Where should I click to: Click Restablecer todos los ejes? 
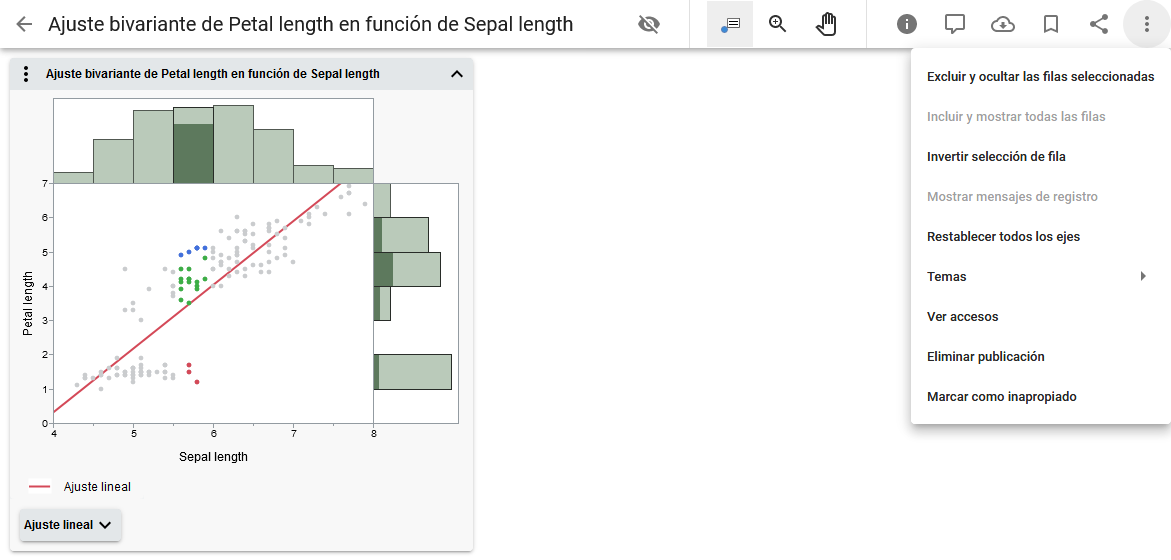1003,237
